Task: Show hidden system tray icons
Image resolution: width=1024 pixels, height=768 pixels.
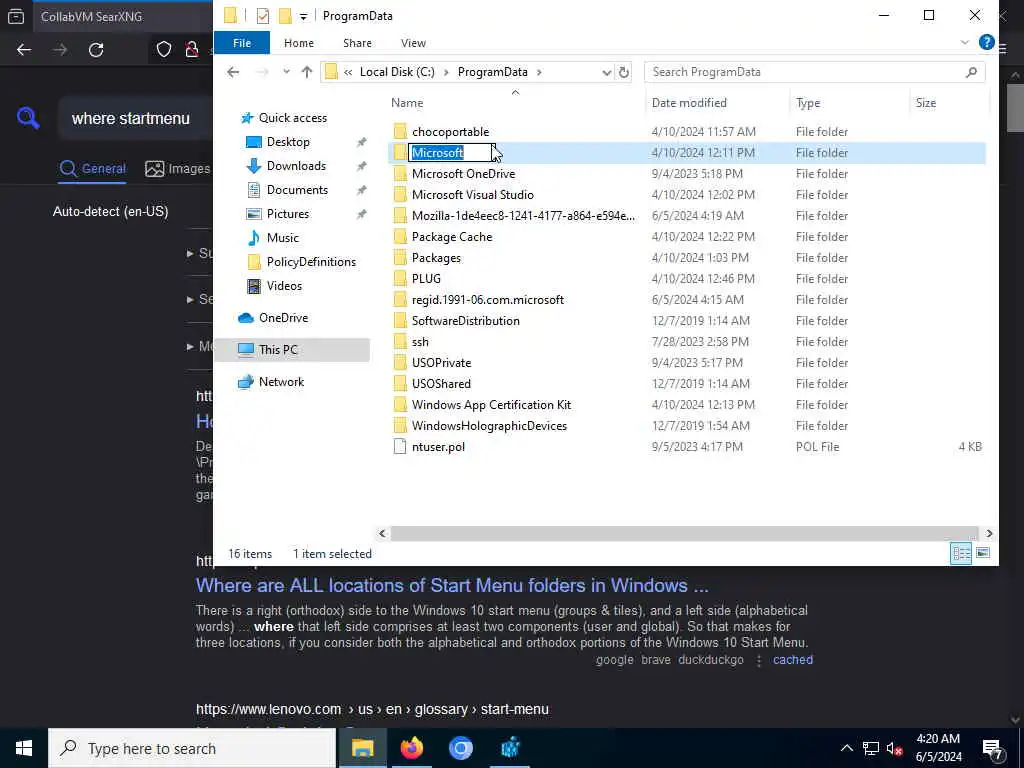Action: [x=846, y=748]
